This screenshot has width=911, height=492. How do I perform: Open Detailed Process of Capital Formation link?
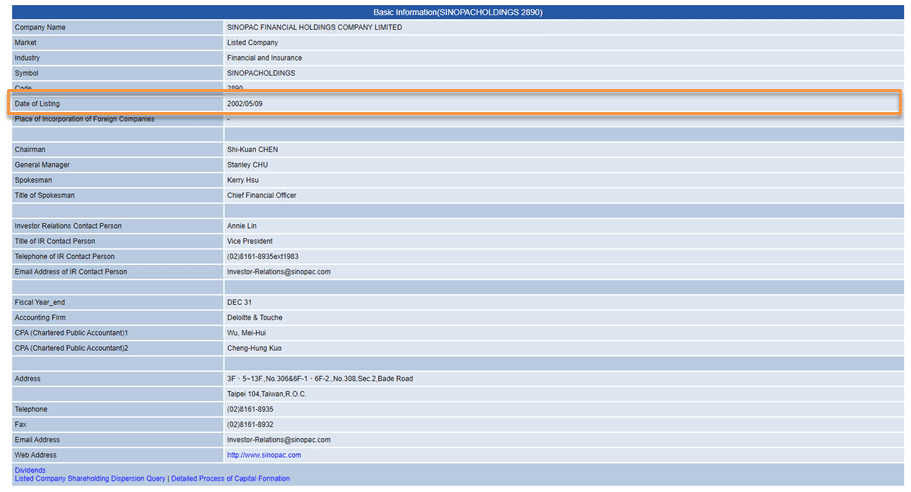[x=230, y=479]
